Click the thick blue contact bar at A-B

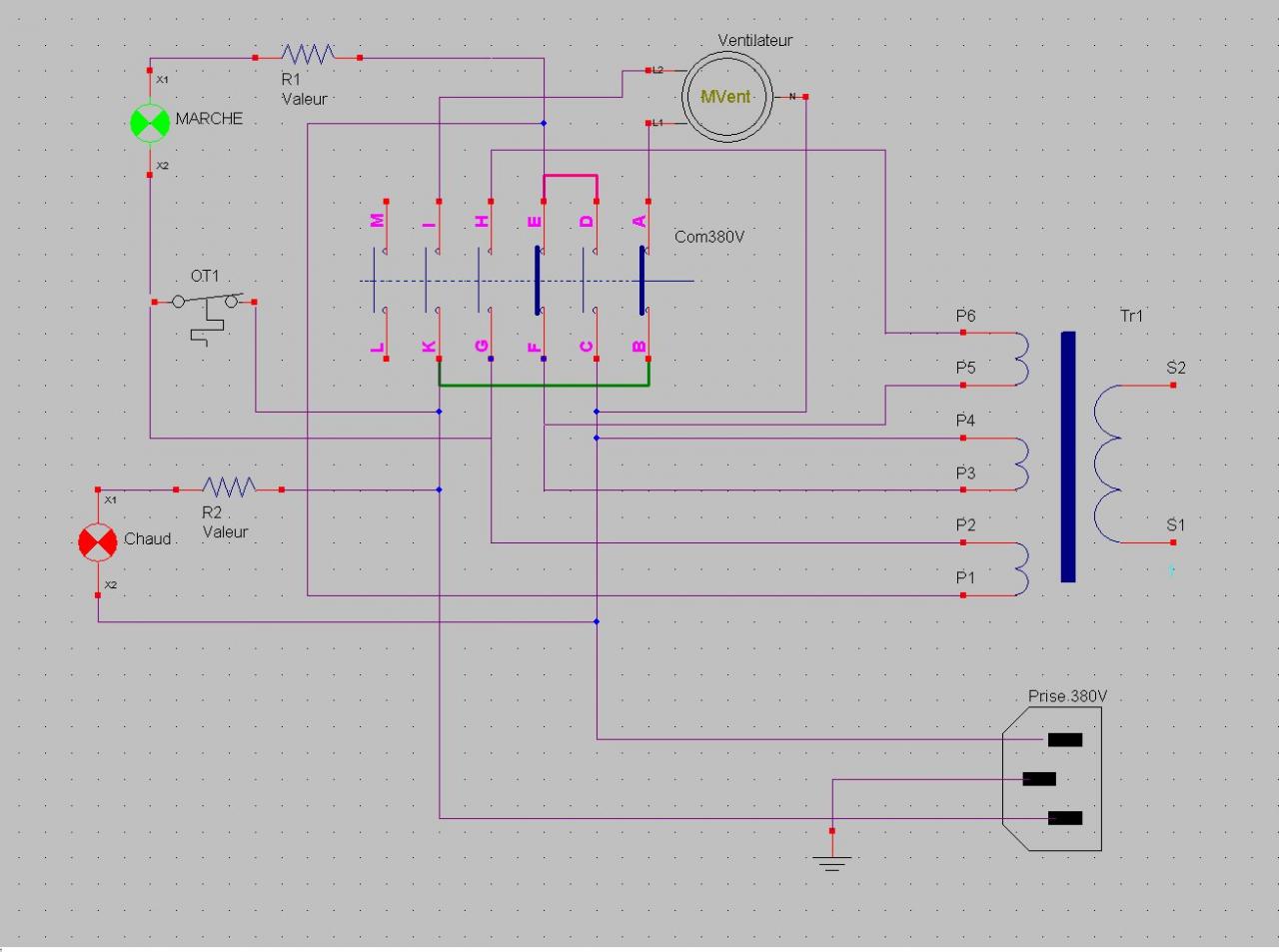point(641,280)
